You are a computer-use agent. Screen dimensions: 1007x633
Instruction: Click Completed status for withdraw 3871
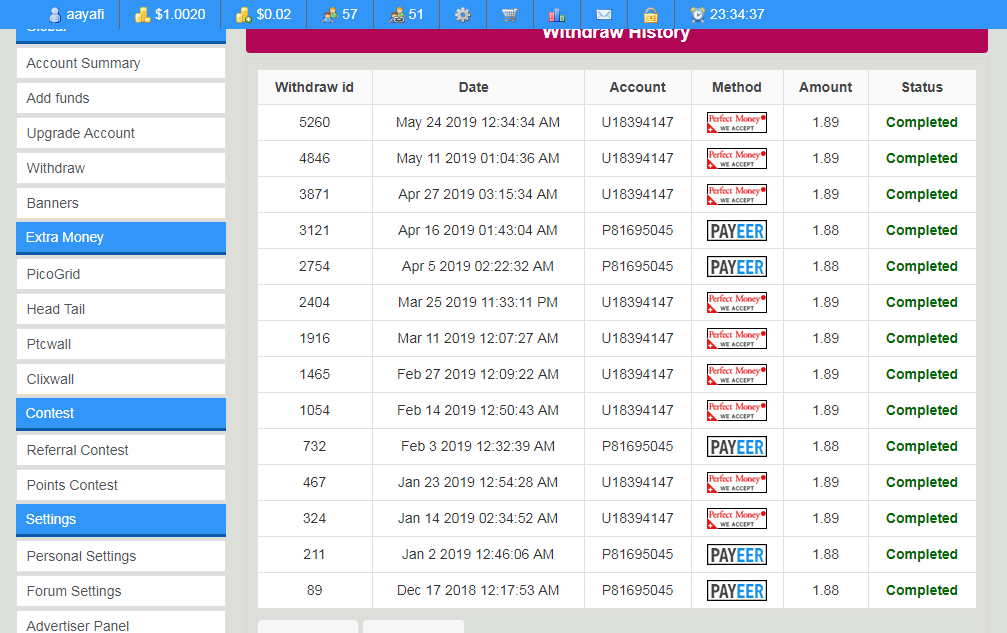pyautogui.click(x=922, y=195)
